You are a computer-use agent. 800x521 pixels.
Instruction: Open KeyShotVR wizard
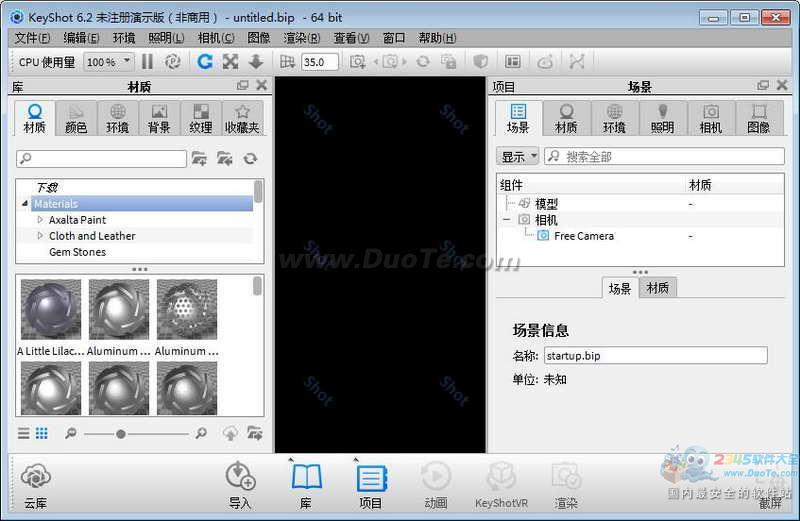501,485
